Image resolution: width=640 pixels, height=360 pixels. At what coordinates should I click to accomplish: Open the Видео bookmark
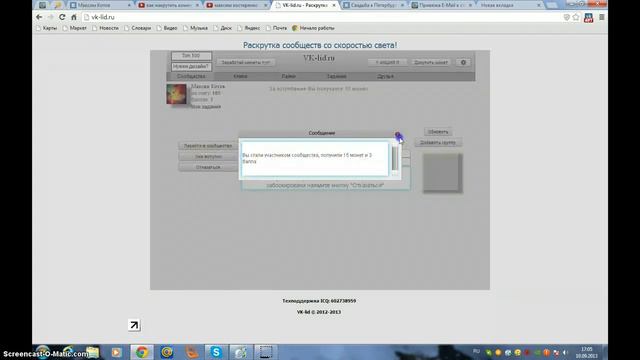pyautogui.click(x=167, y=28)
